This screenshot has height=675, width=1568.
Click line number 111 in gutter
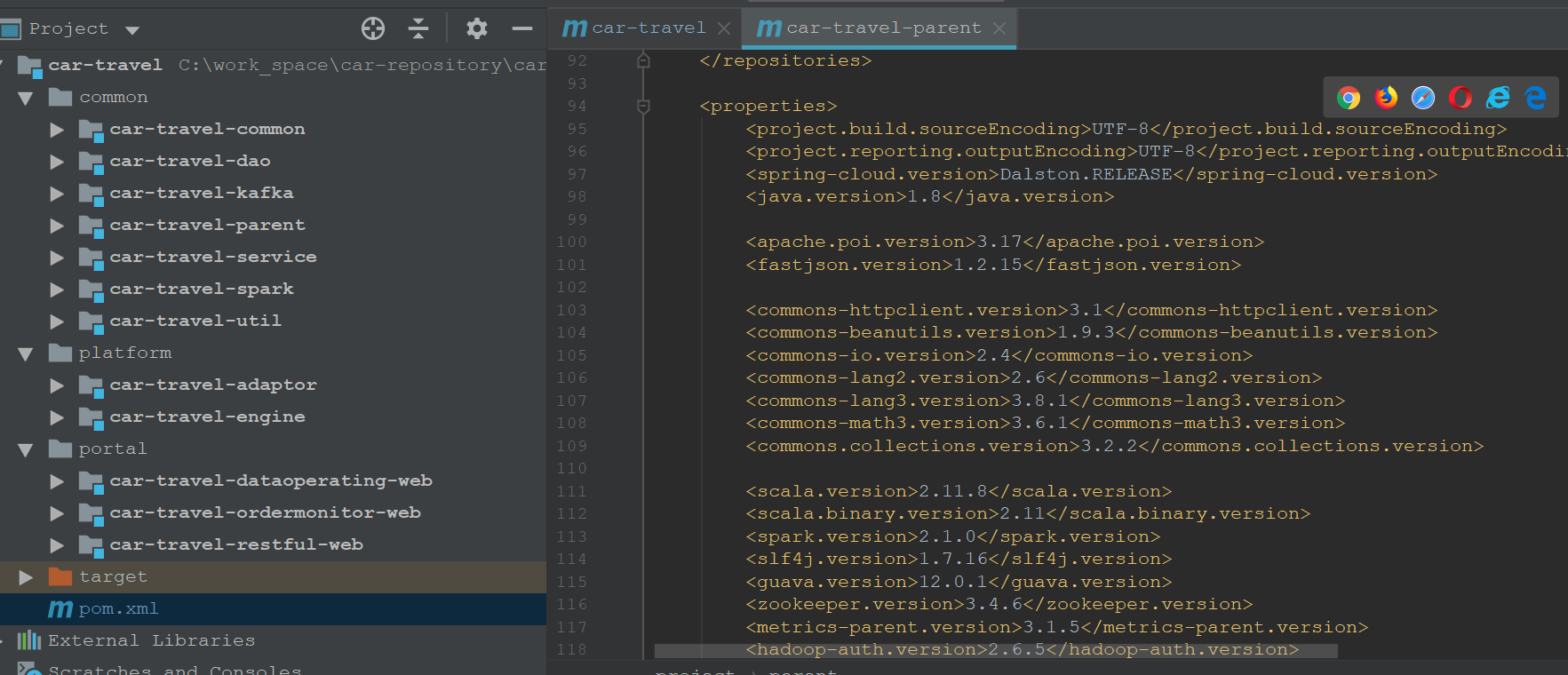[x=571, y=492]
